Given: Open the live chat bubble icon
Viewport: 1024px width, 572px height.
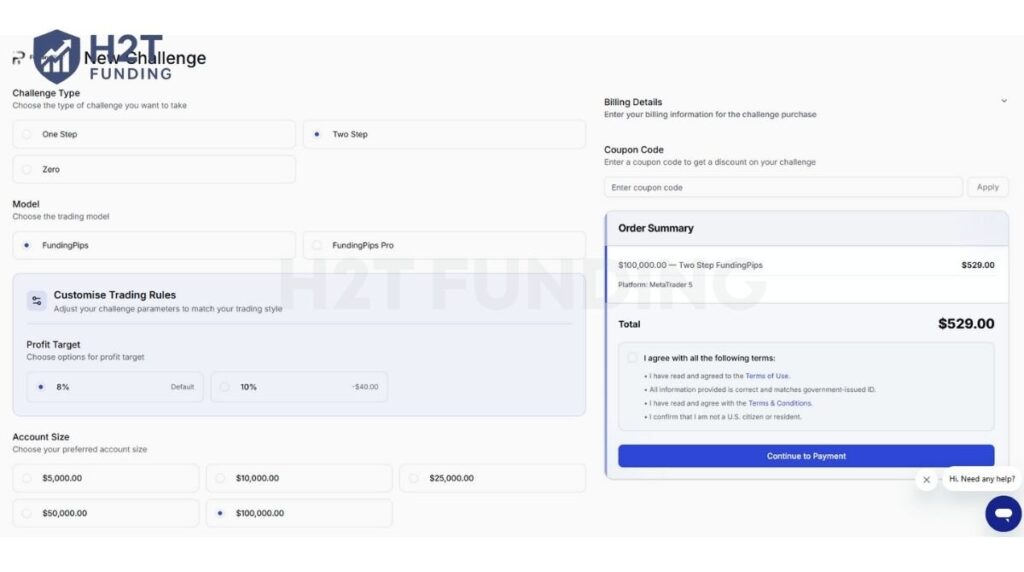Looking at the screenshot, I should [1002, 513].
